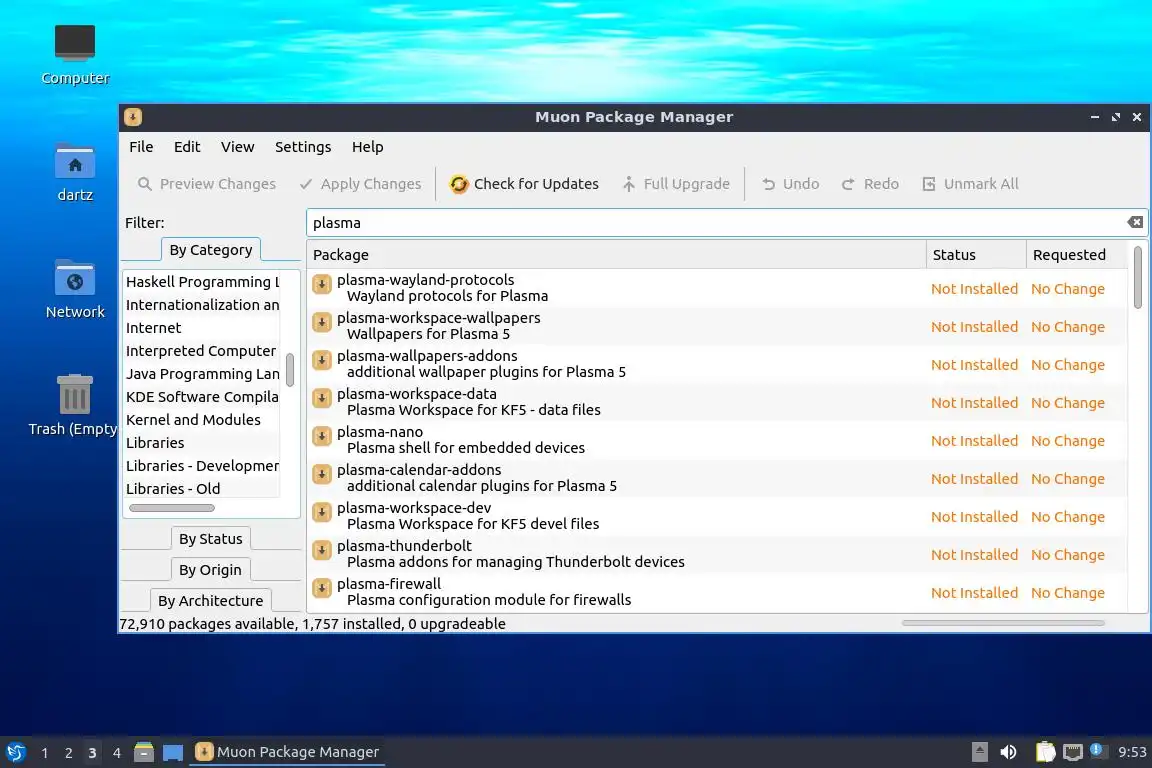1152x768 pixels.
Task: Click Muon Package Manager taskbar entry
Action: pyautogui.click(x=287, y=752)
